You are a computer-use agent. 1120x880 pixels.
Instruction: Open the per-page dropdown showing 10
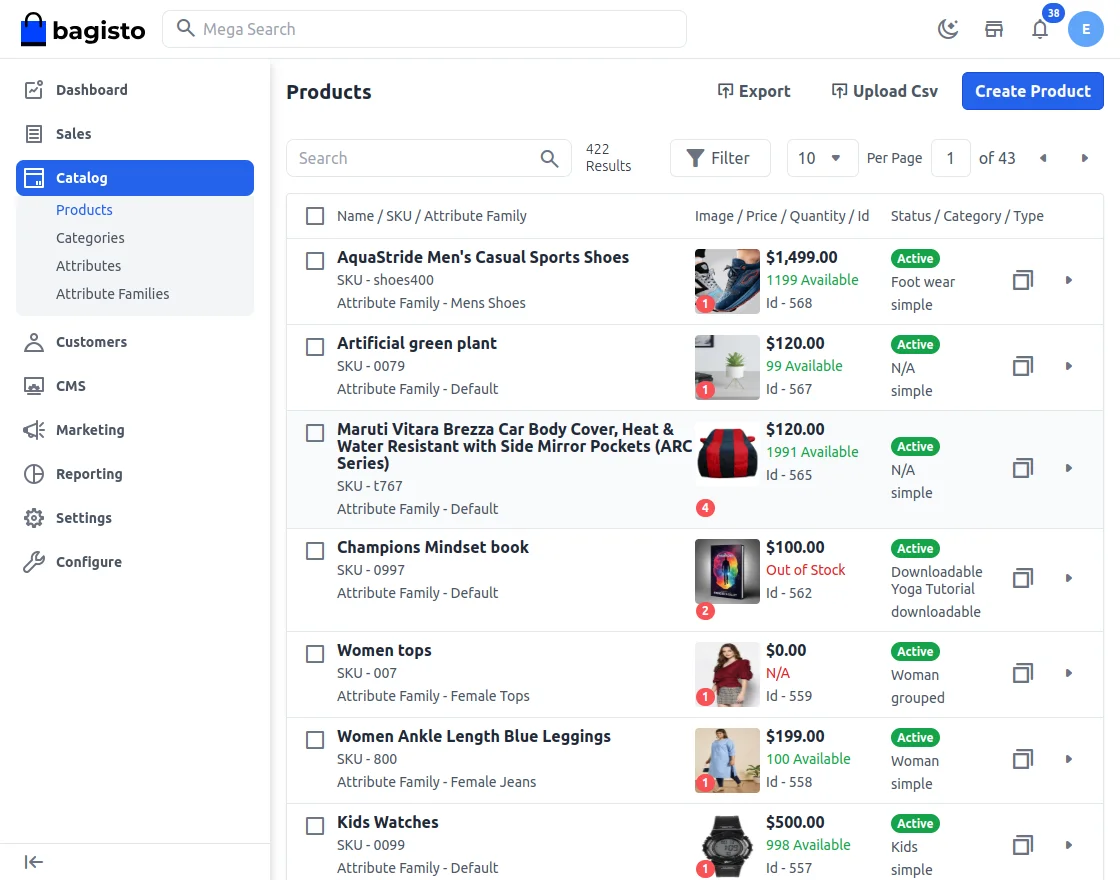[822, 158]
